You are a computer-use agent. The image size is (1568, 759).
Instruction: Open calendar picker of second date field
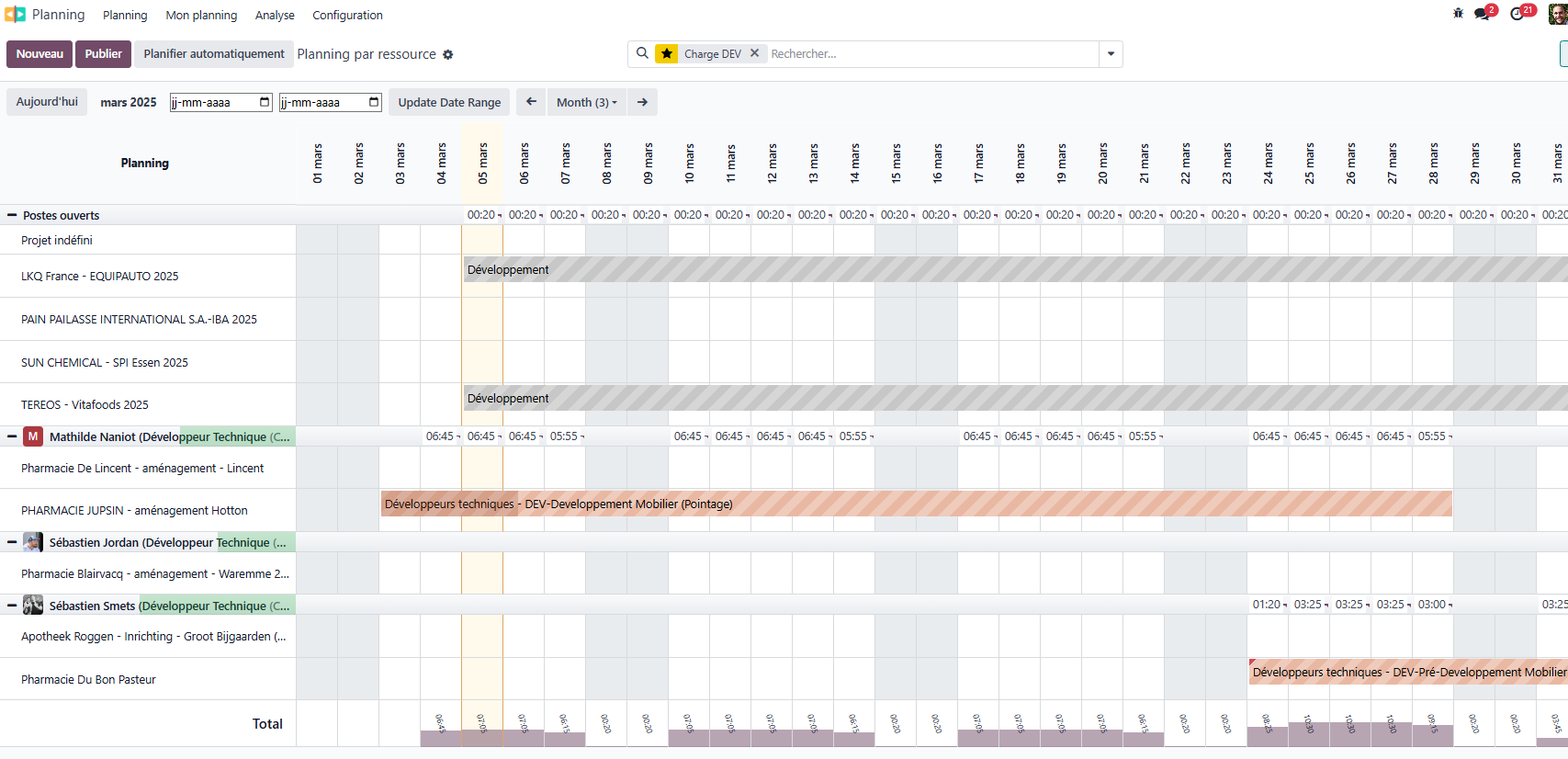click(374, 102)
